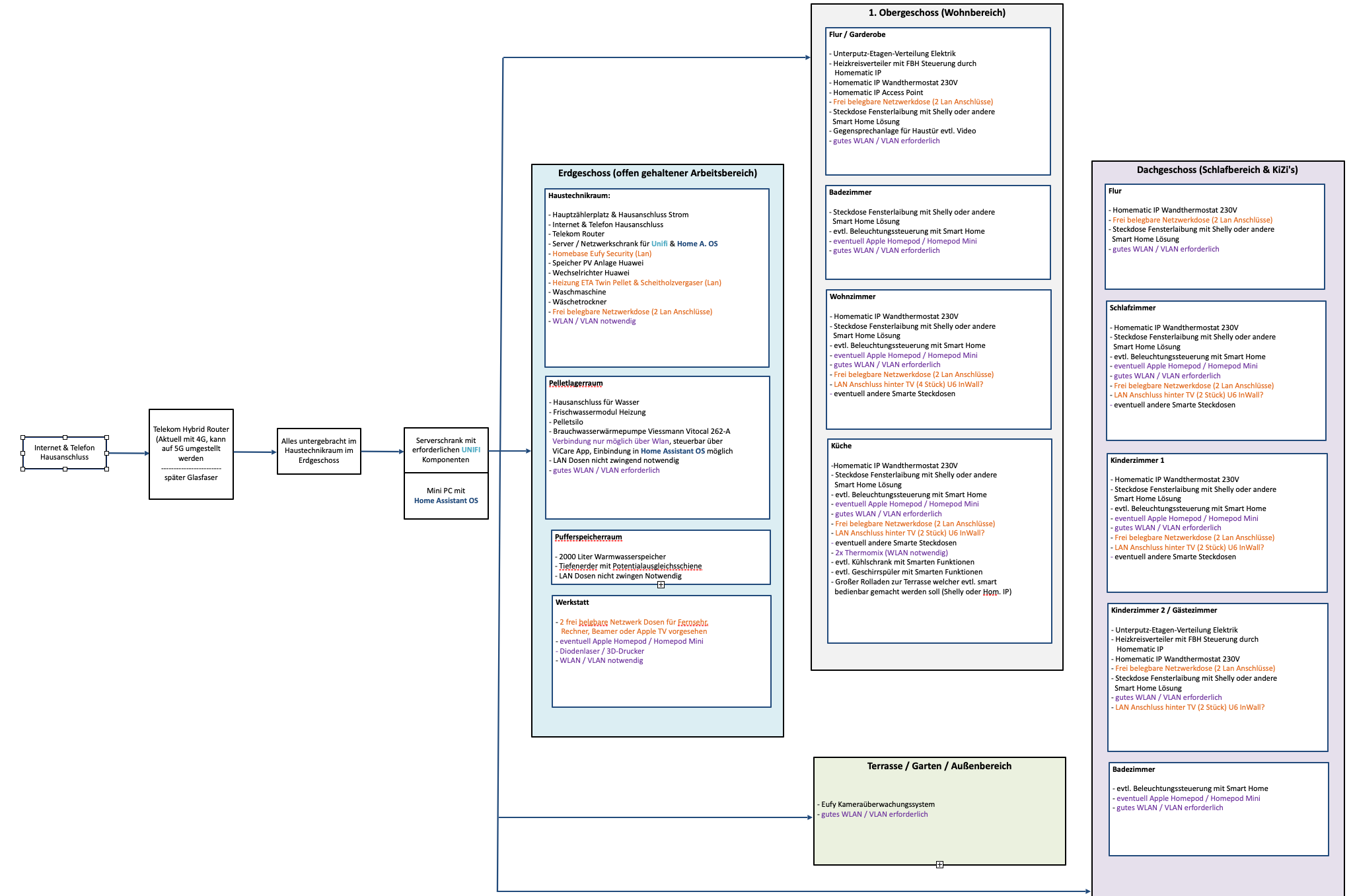Click the 'Wäschetrockner' line
The height and width of the screenshot is (896, 1353).
577,302
